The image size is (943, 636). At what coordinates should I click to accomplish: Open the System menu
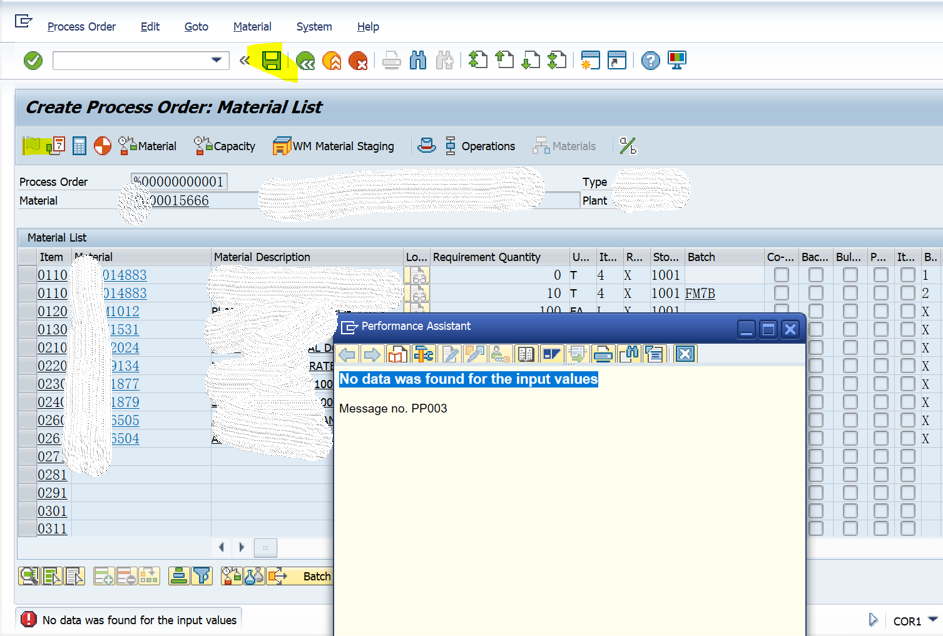pyautogui.click(x=314, y=27)
